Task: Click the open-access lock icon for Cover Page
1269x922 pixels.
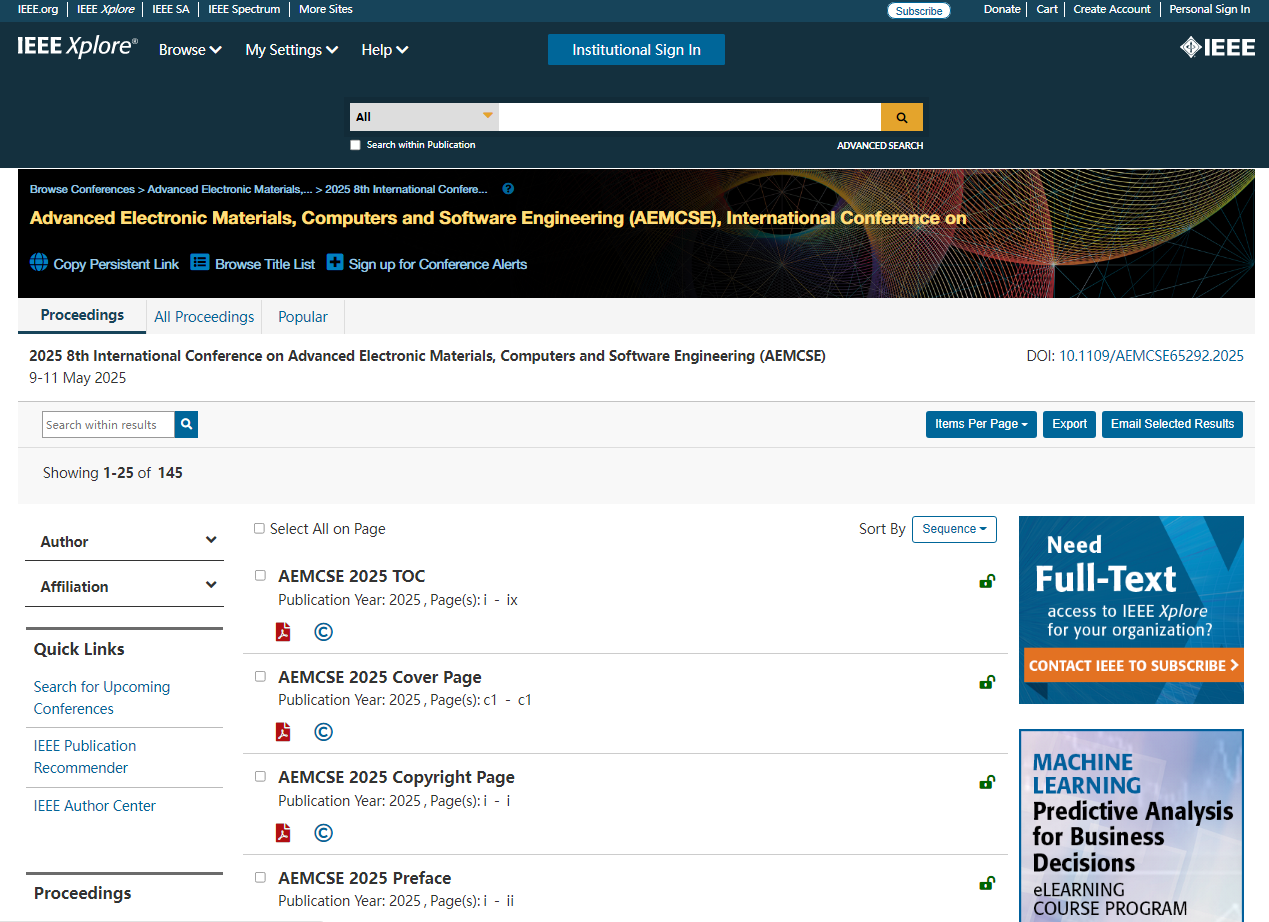Action: coord(987,682)
